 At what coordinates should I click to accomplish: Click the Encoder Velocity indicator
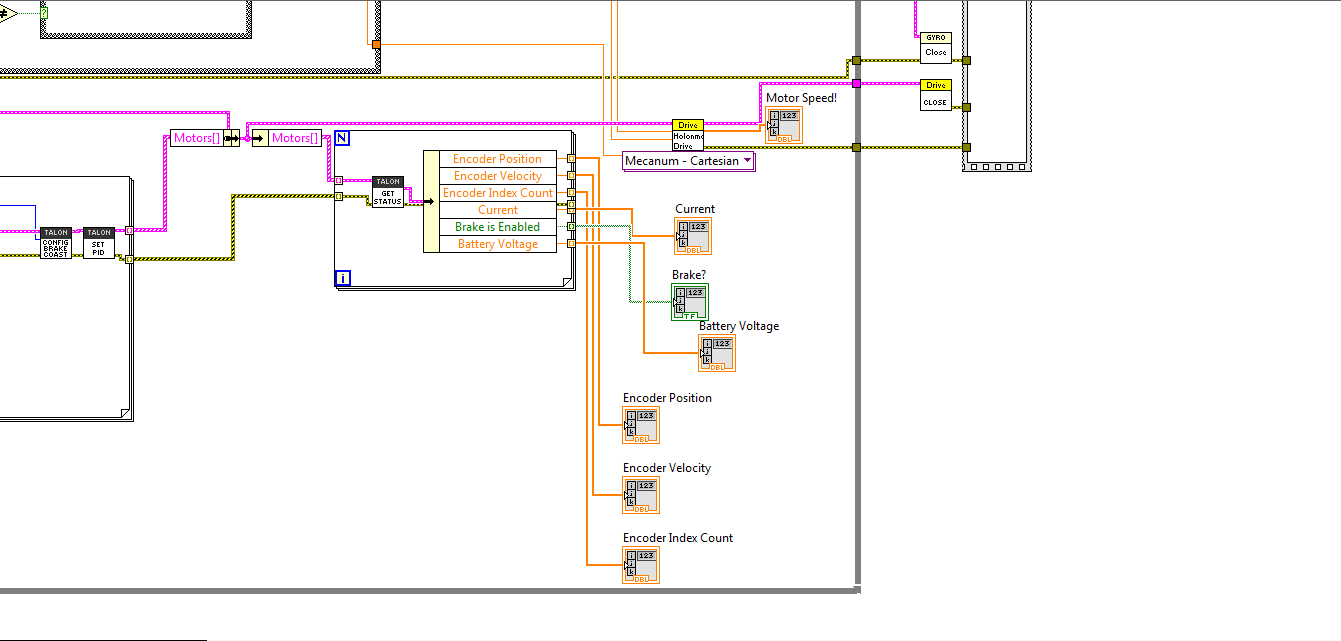[640, 494]
